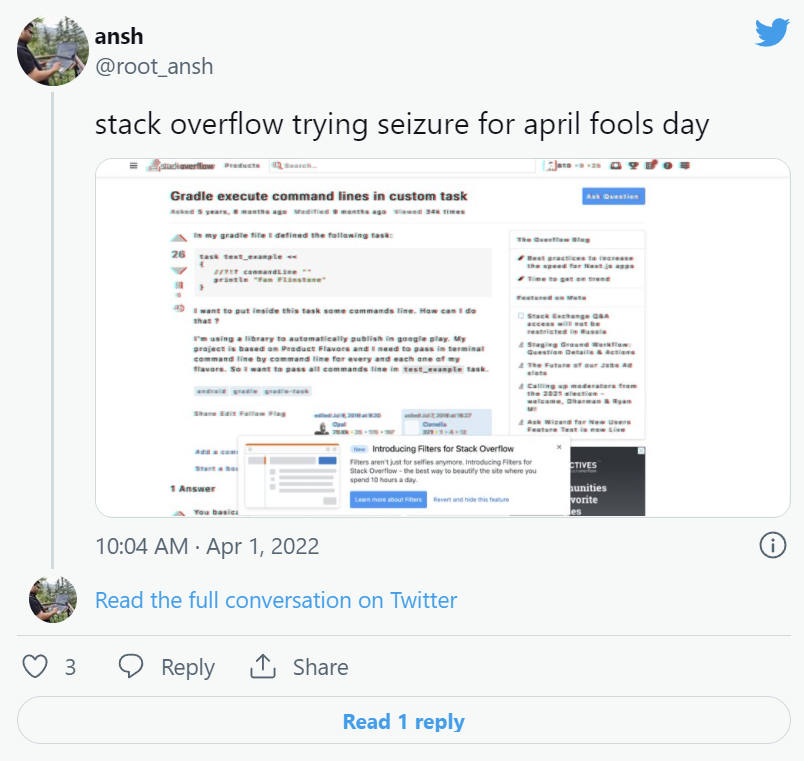Open the review queues icon

(x=651, y=166)
